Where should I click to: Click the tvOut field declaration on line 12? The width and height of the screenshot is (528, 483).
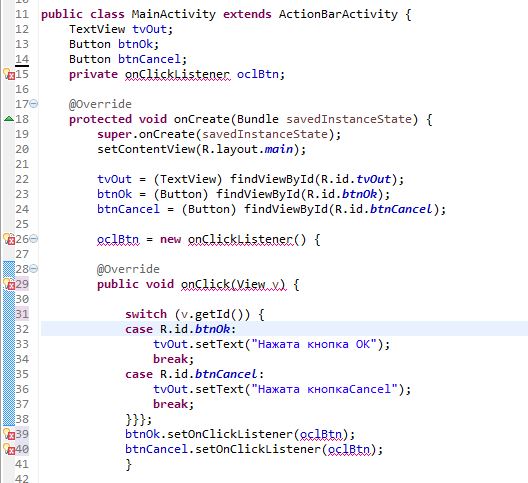pos(149,29)
